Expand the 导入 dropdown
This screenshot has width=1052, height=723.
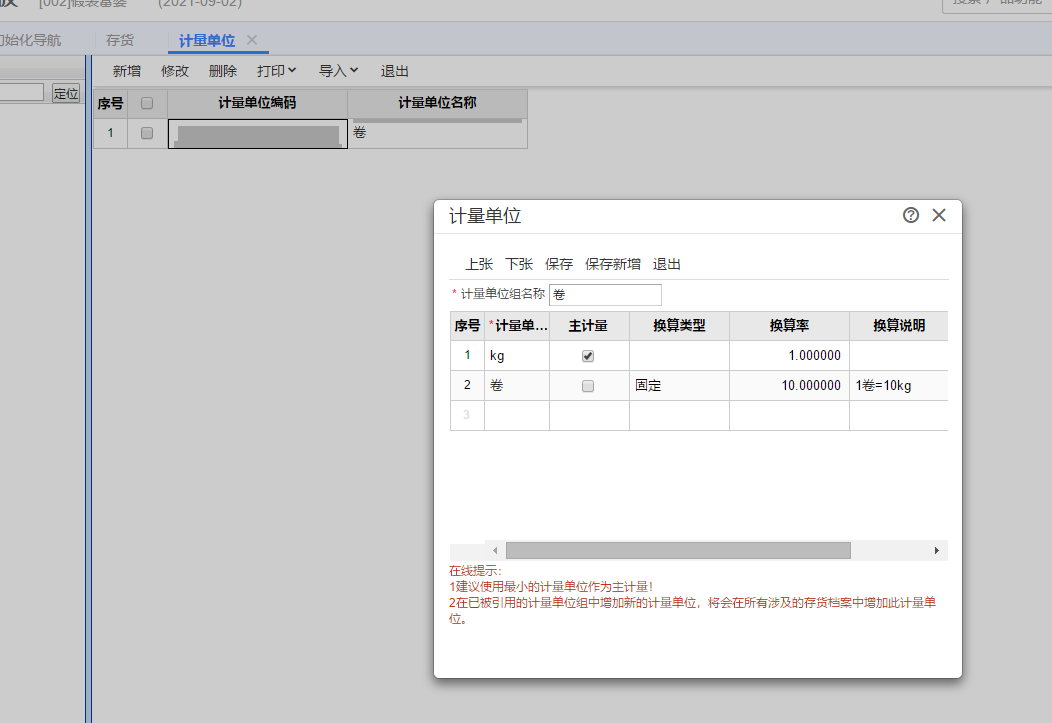(x=338, y=71)
